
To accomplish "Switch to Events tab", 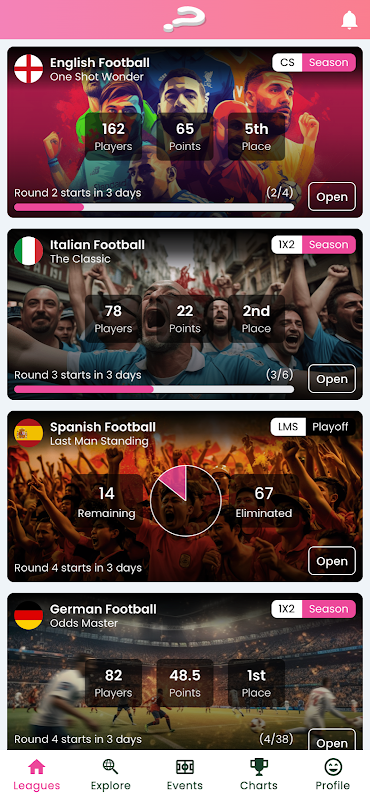I will (185, 774).
